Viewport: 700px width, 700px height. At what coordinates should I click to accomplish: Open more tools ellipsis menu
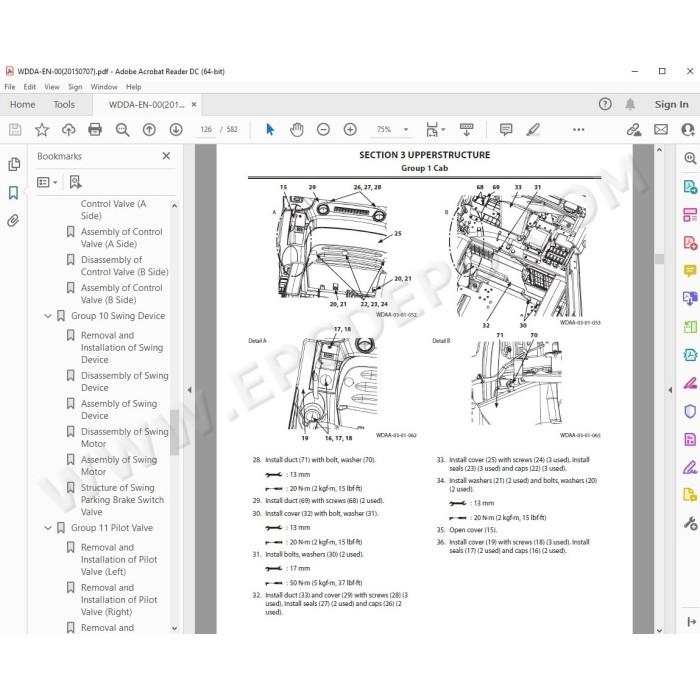tap(579, 129)
